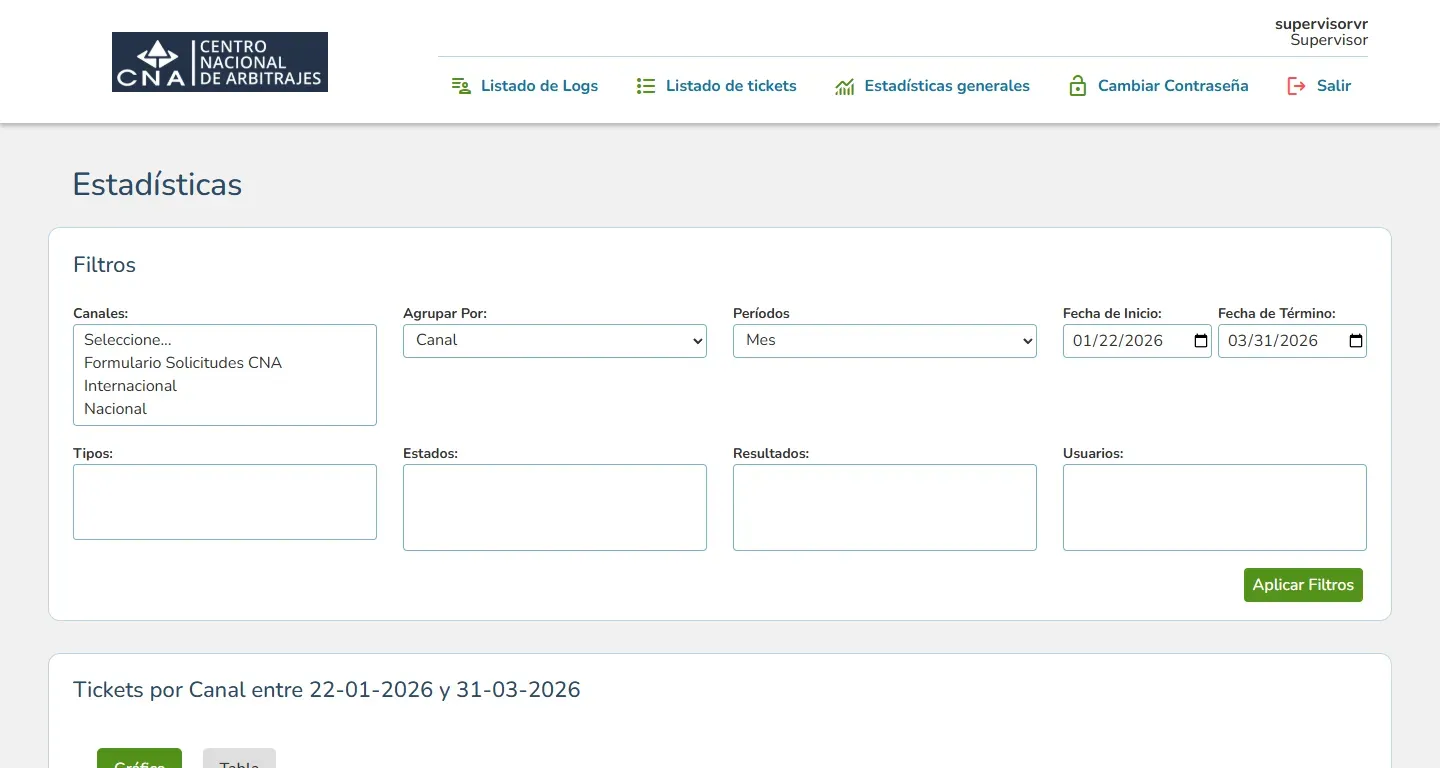The height and width of the screenshot is (768, 1440).
Task: Select 'Seleccione...' in Canales list
Action: 225,340
